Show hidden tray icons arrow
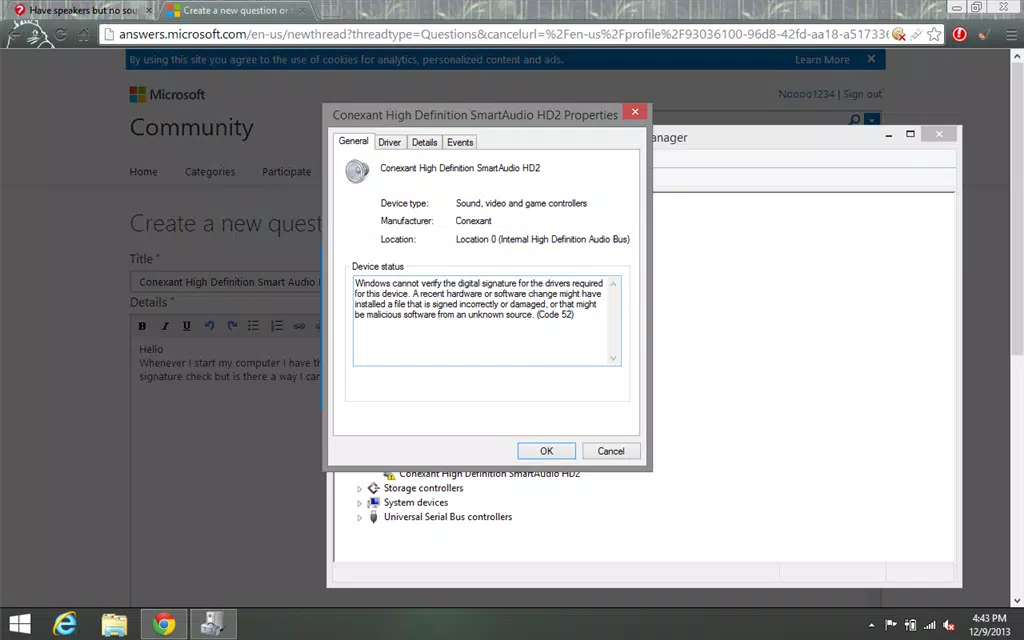 coord(871,625)
